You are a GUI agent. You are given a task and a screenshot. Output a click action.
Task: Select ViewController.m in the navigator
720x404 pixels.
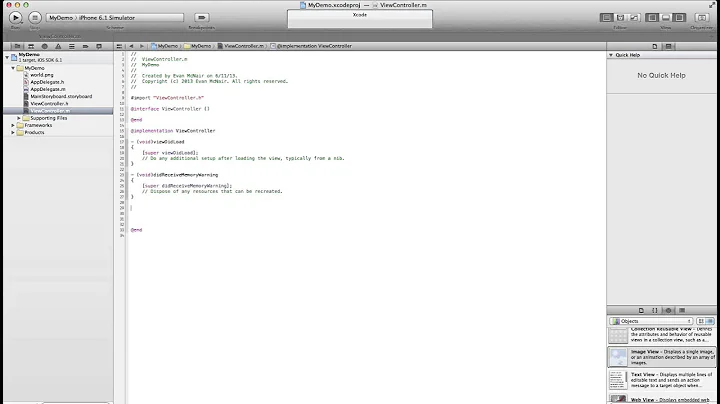point(58,111)
